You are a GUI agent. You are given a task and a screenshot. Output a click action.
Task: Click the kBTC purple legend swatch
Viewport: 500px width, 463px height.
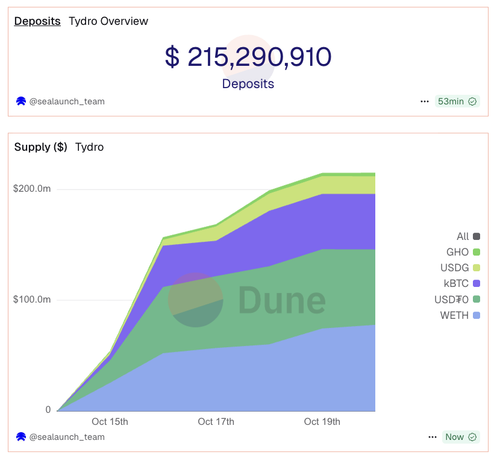(x=477, y=284)
